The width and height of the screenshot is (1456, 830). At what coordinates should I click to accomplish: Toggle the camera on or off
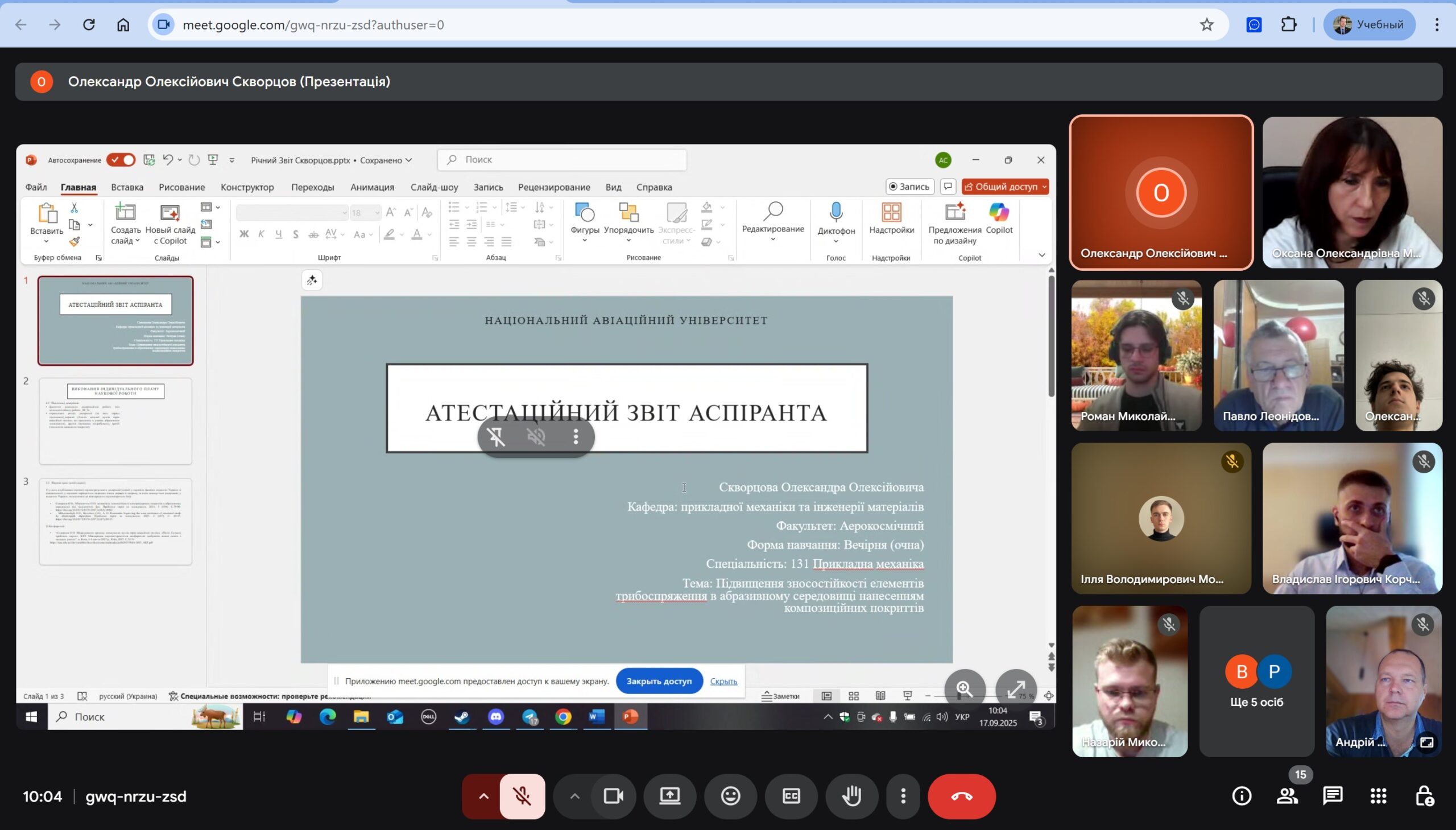click(613, 796)
